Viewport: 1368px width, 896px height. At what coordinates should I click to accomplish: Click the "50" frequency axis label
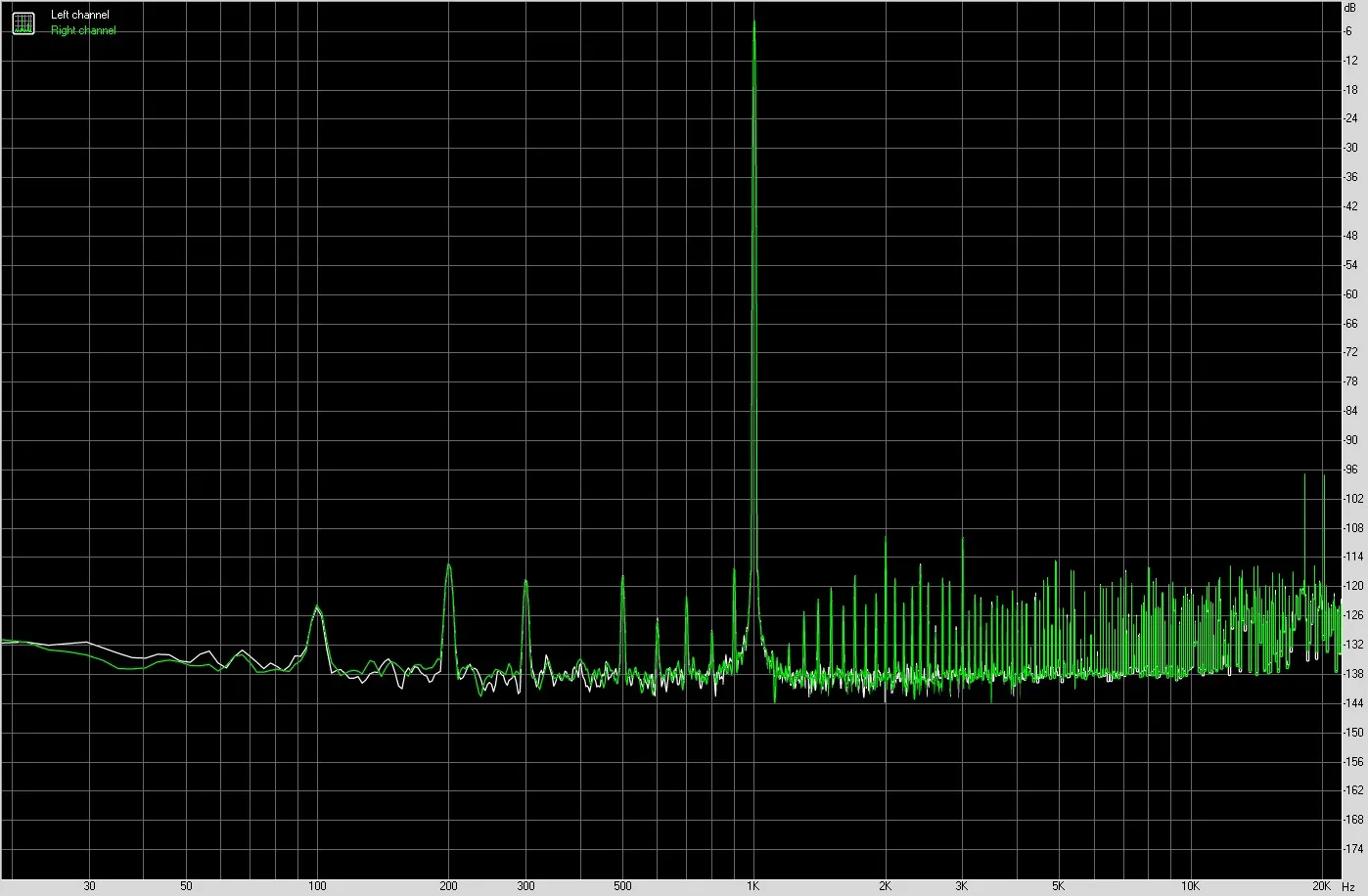pos(186,886)
